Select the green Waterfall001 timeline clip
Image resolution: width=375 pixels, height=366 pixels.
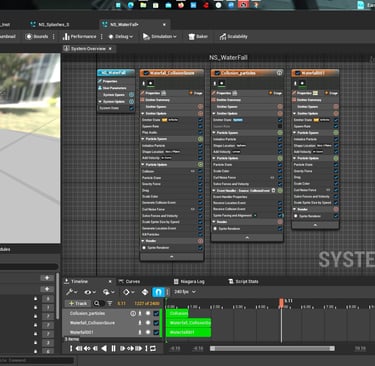[x=189, y=332]
